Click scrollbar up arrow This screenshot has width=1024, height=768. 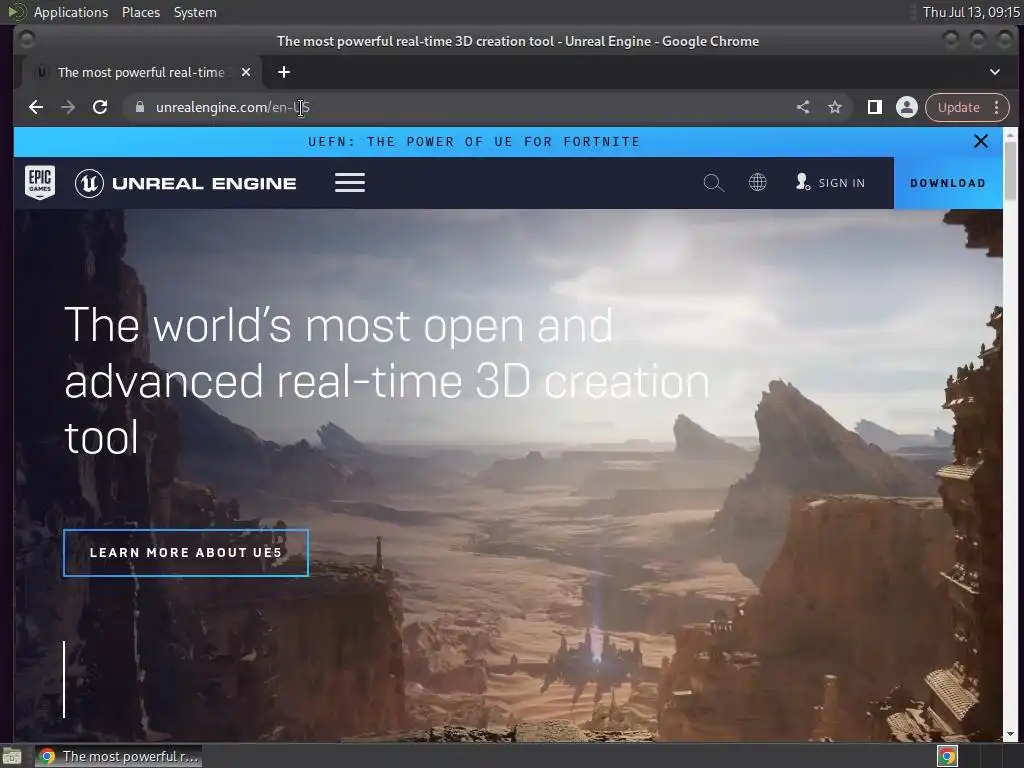(x=1010, y=135)
